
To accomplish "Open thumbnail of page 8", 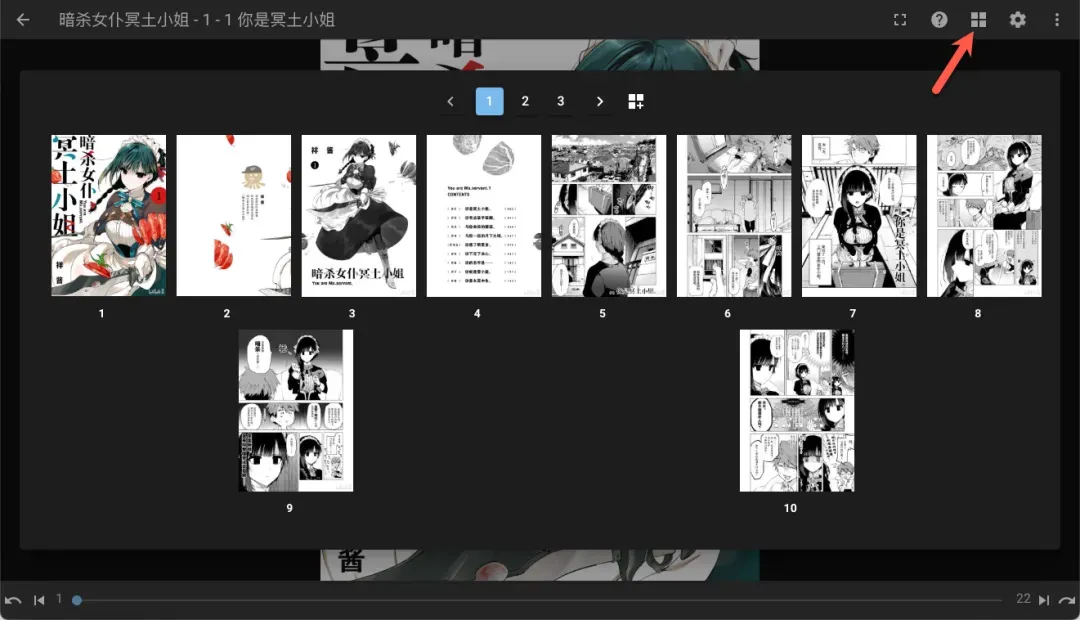I will [x=984, y=216].
